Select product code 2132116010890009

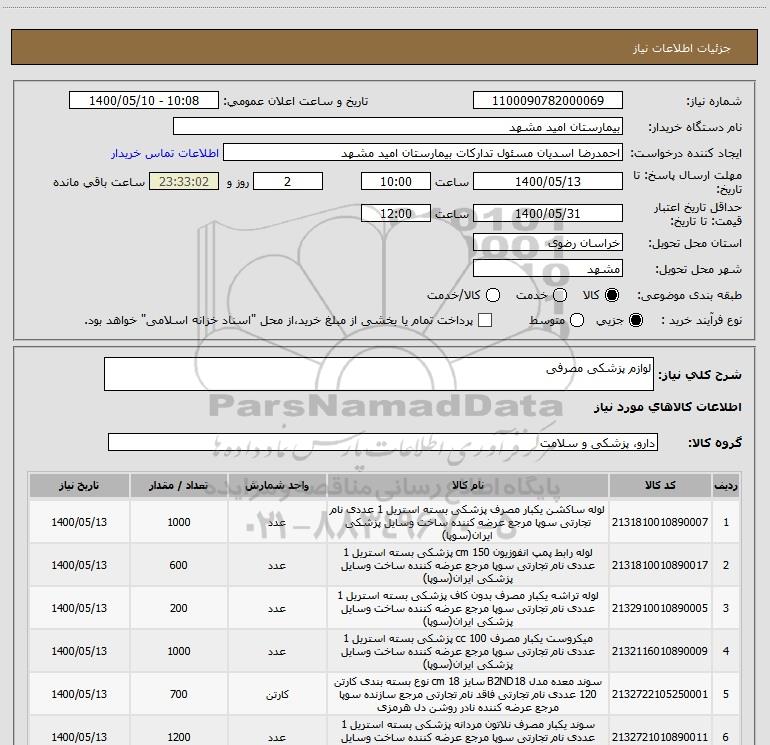660,651
